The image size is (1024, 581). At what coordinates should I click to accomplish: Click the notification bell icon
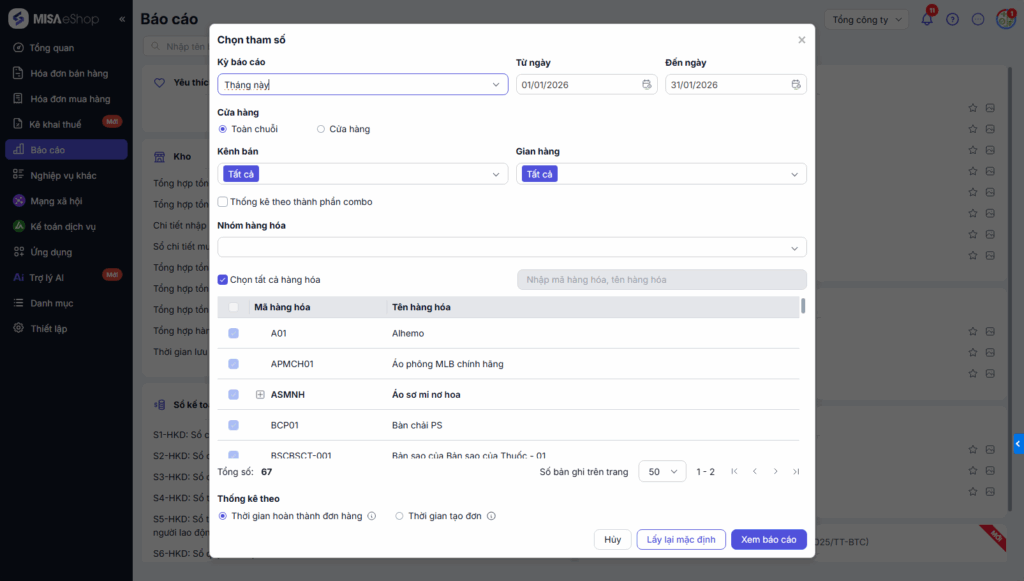[x=927, y=19]
